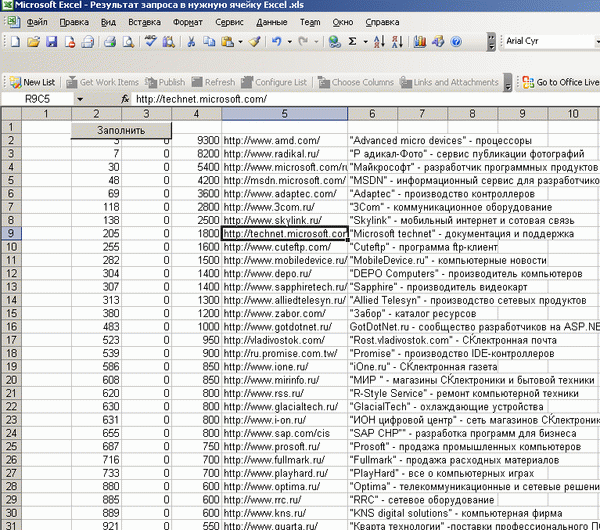
Task: Open the Arial Cyr font dropdown
Action: 597,41
